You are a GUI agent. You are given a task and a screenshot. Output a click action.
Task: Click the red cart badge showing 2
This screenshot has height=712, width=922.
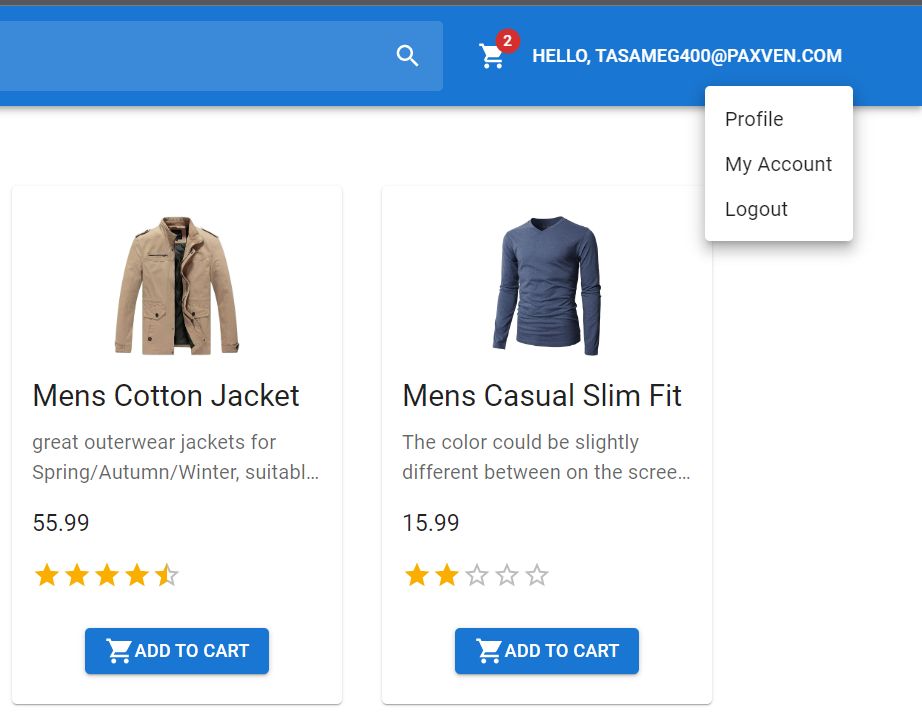pyautogui.click(x=507, y=41)
